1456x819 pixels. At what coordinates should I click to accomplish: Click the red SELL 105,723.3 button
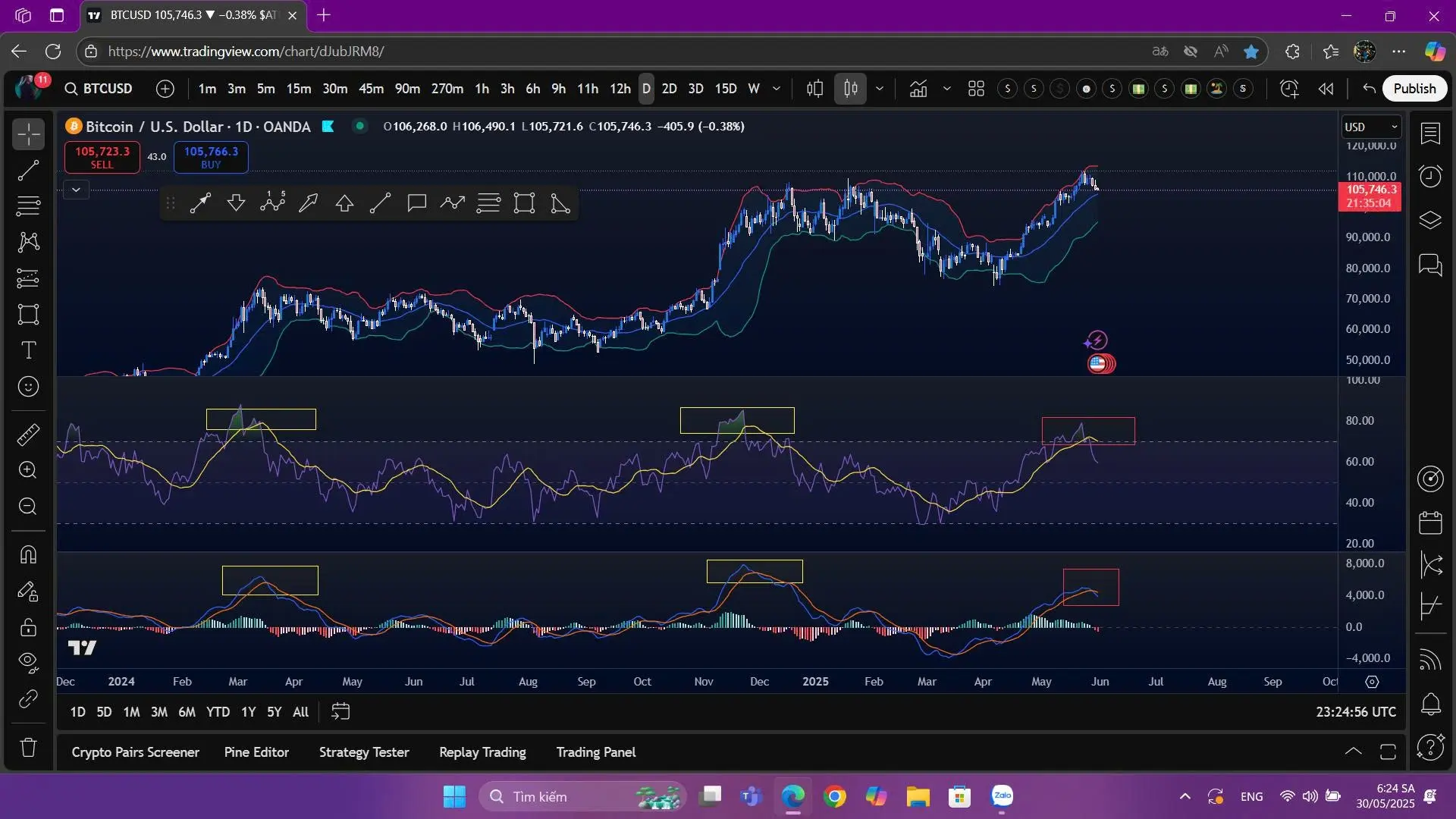click(x=102, y=157)
